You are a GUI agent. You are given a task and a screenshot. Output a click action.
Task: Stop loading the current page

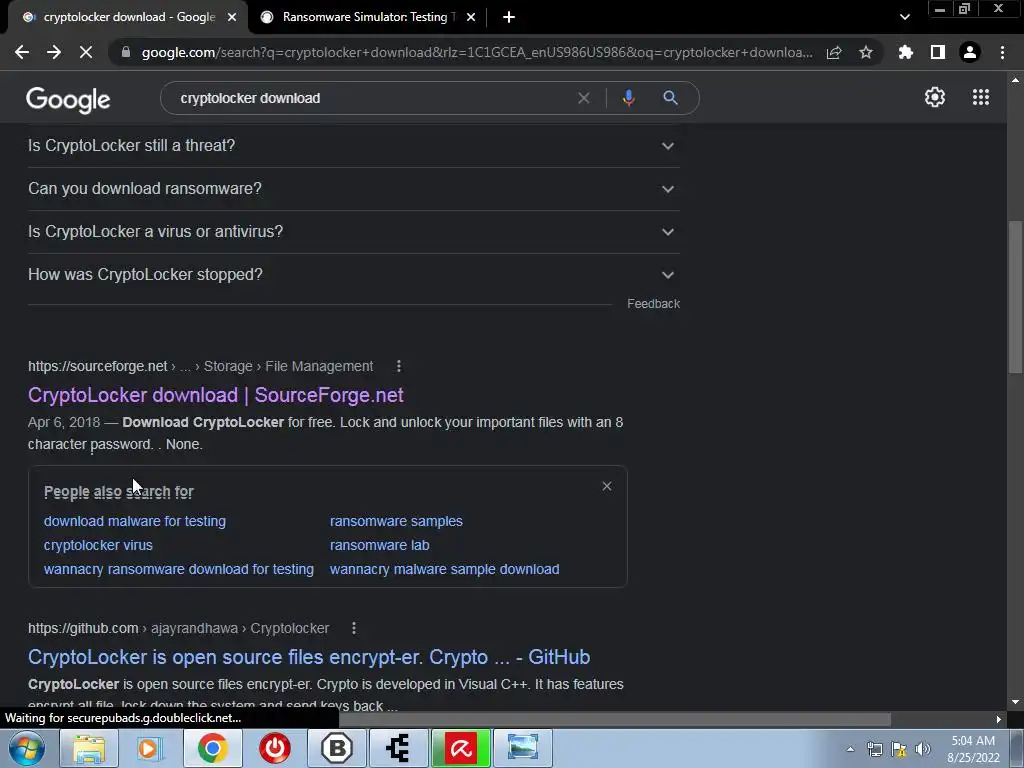pyautogui.click(x=86, y=52)
